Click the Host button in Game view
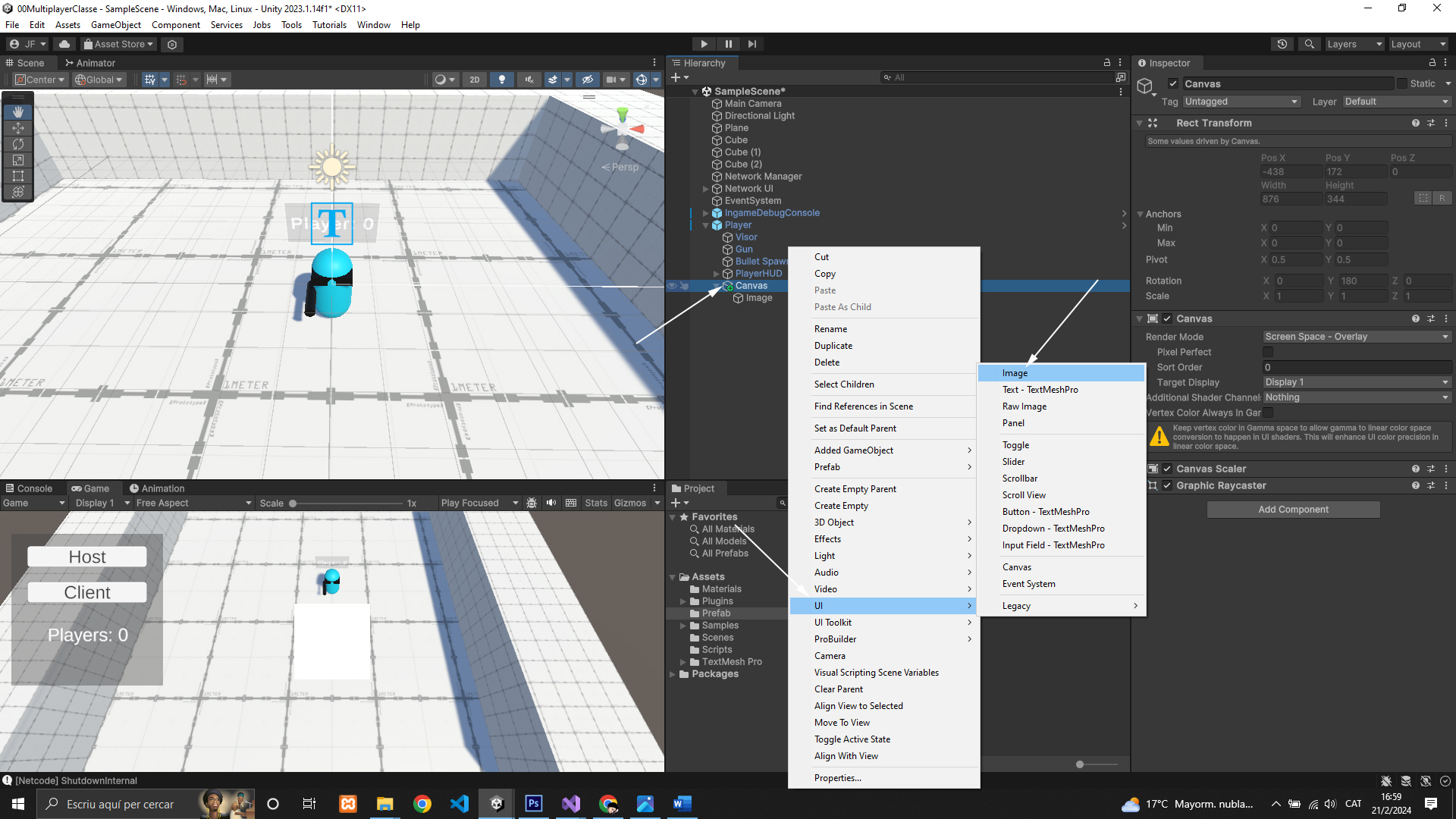 tap(87, 557)
